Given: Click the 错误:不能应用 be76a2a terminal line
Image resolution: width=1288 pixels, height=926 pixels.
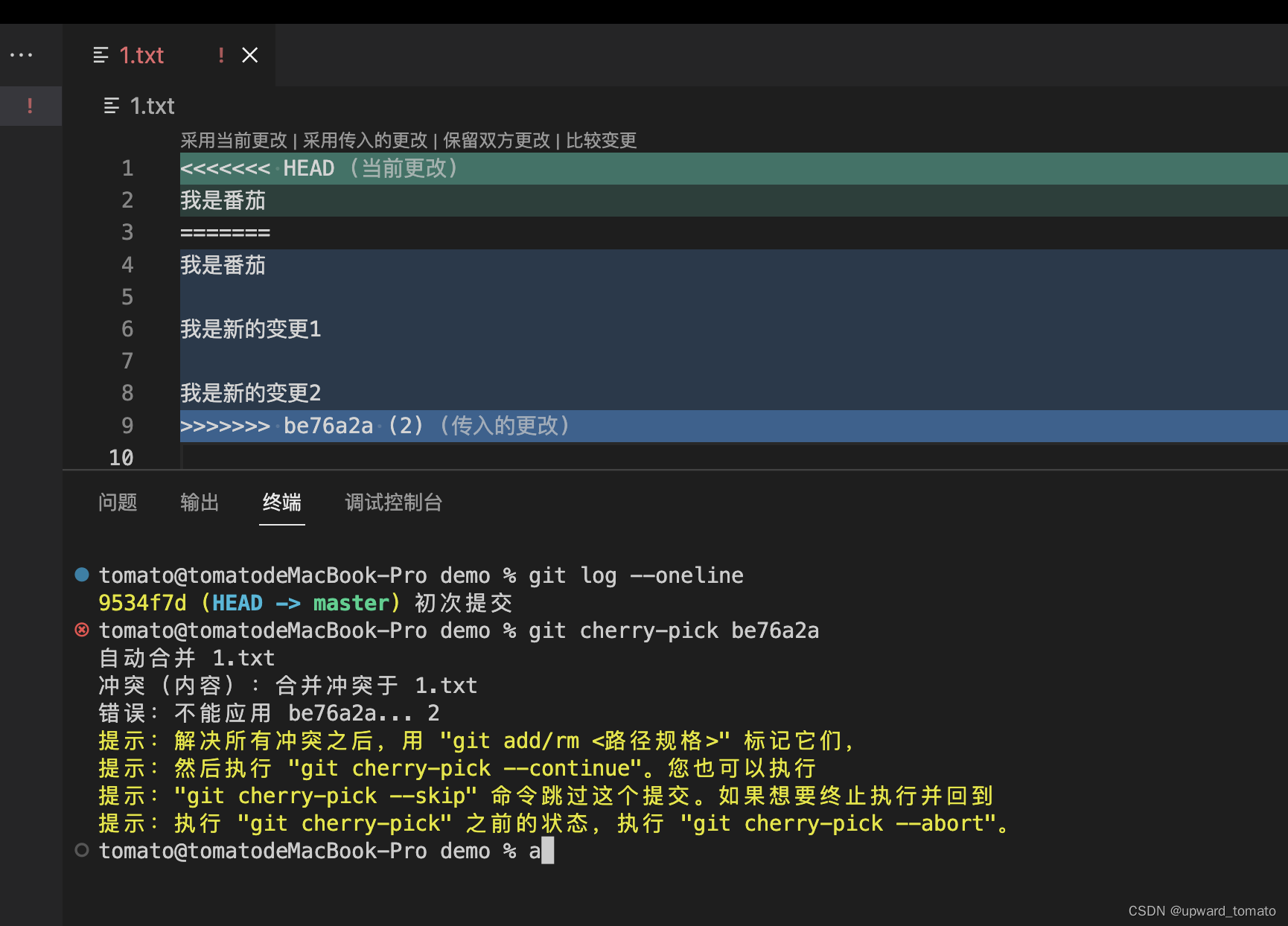Looking at the screenshot, I should [x=270, y=713].
